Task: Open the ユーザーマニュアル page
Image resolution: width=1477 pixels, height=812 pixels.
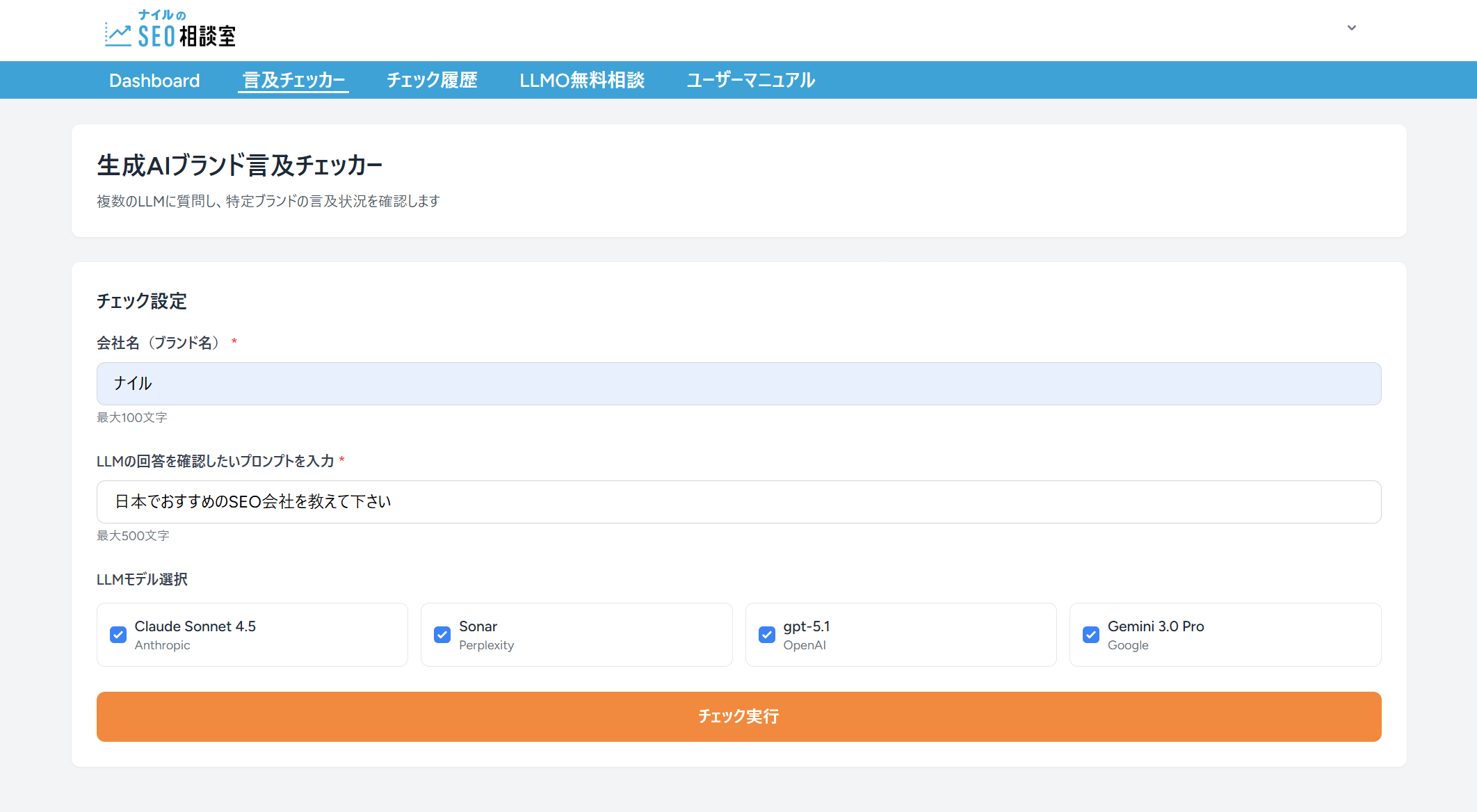Action: [x=750, y=80]
